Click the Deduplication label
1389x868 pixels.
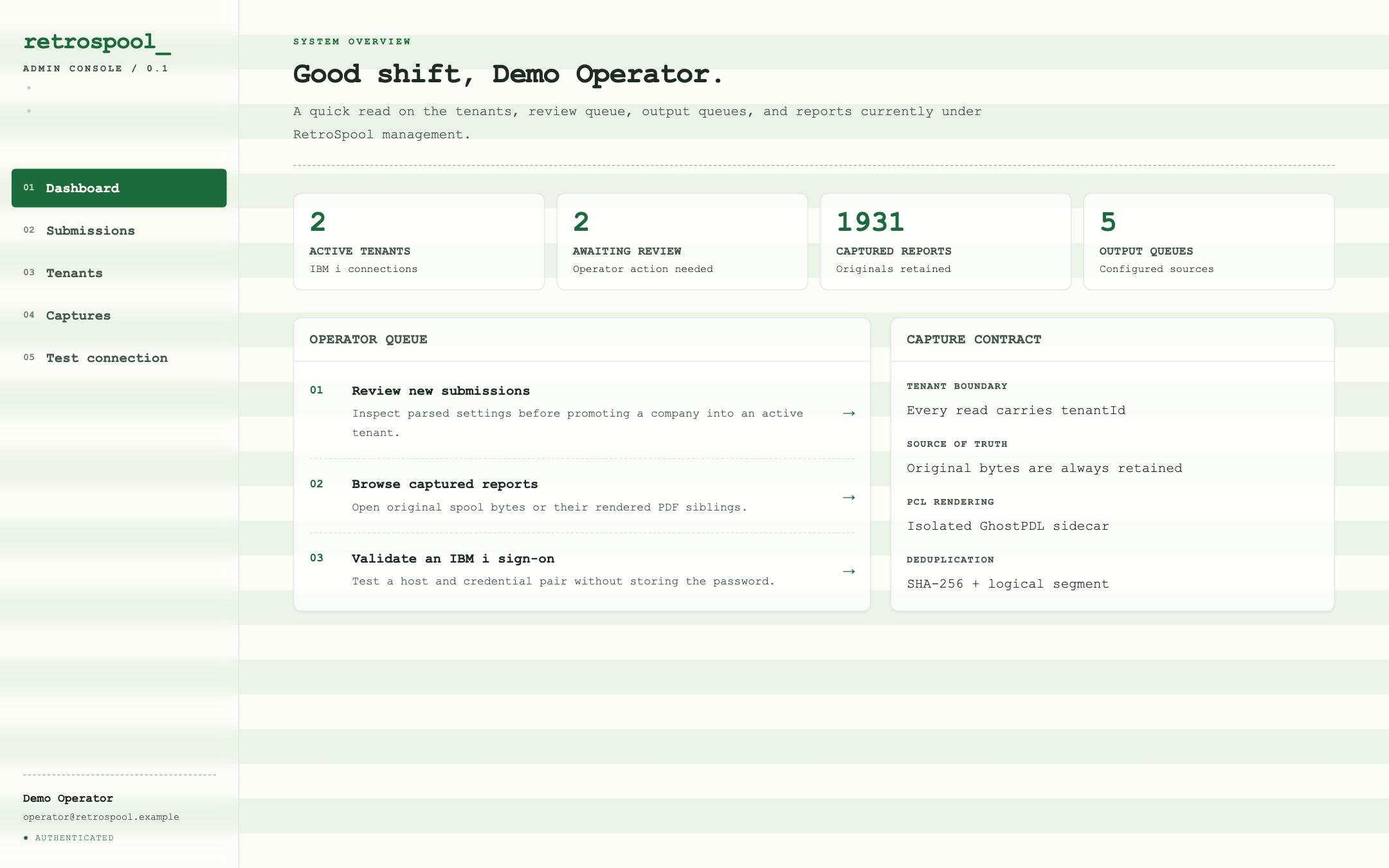tap(950, 559)
